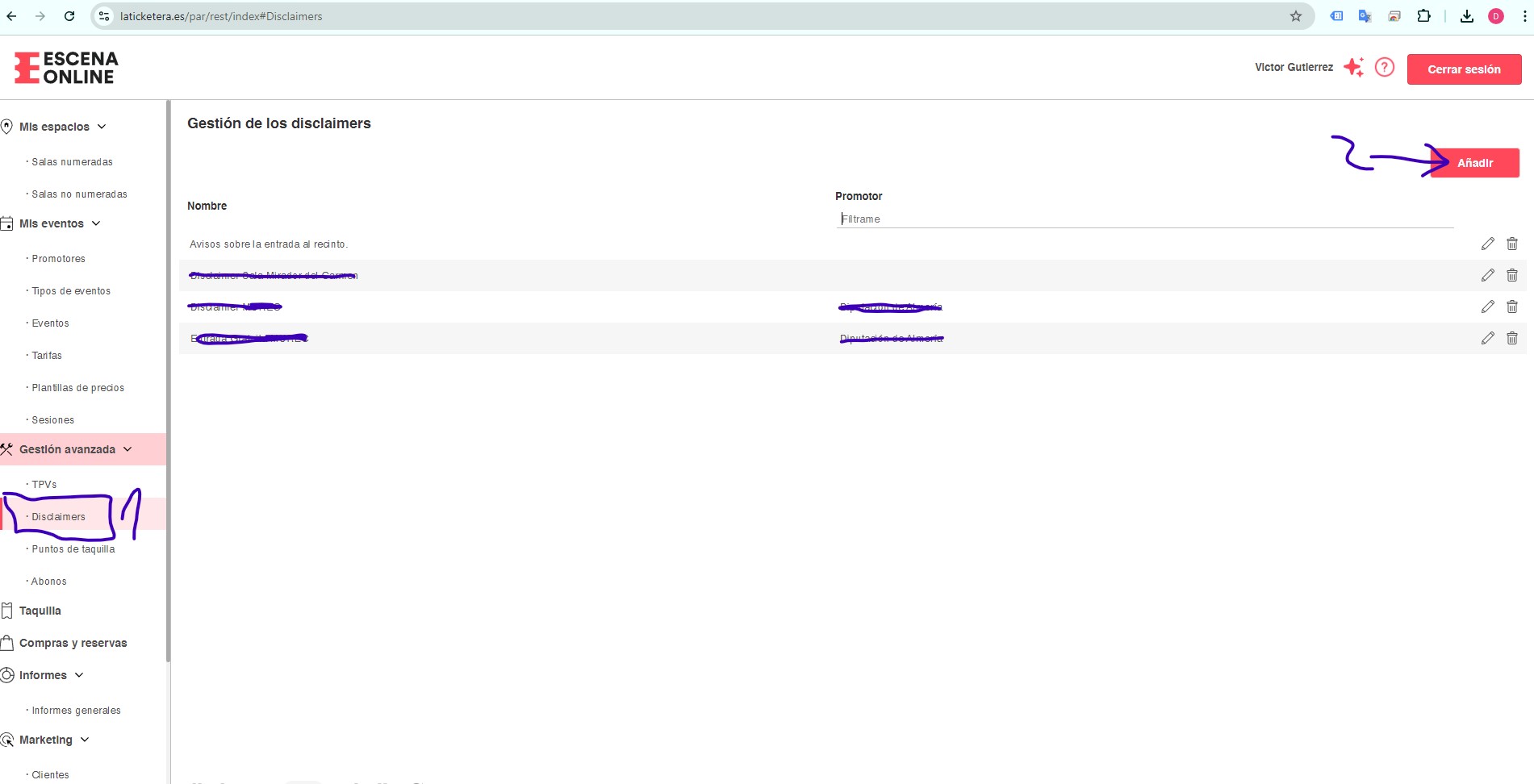Open Puntos de taquilla menu item
Screen dimensions: 1534x784
(x=73, y=549)
